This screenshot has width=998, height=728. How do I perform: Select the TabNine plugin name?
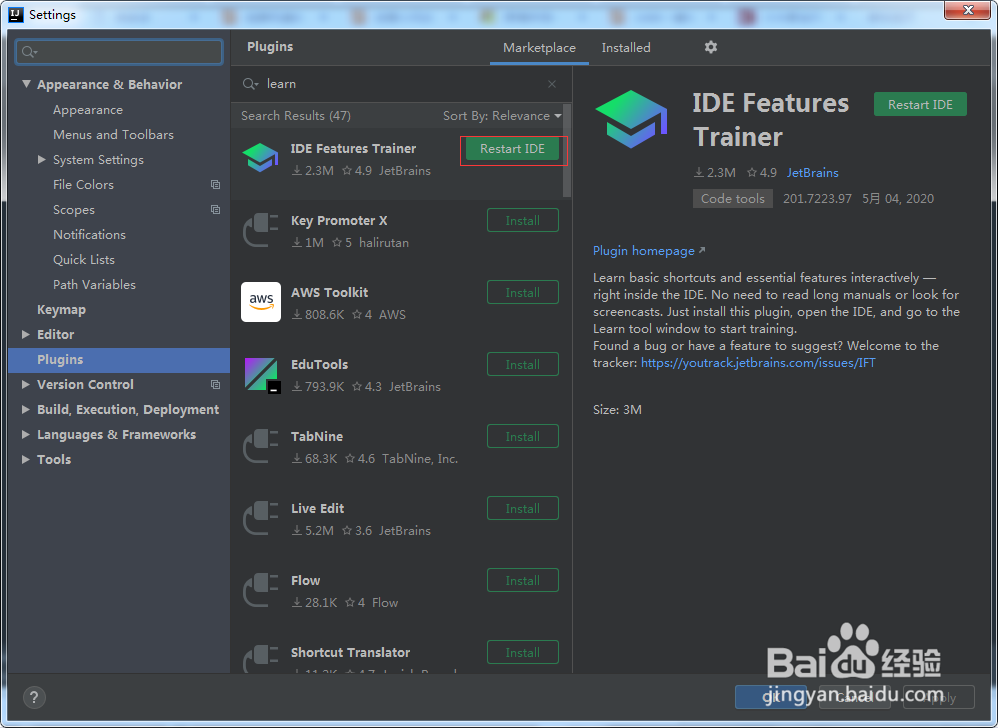click(x=316, y=436)
